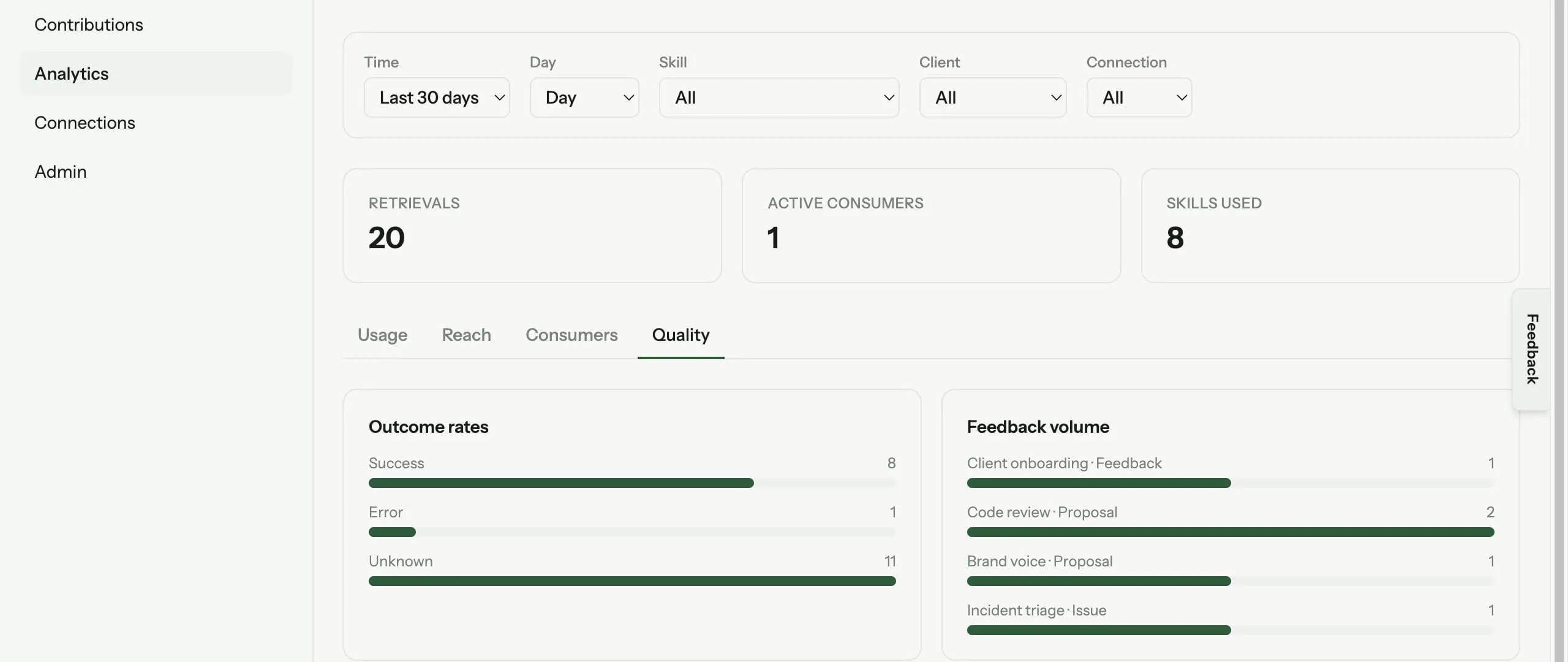Click the Unknown outcome bar
Screen dimensions: 1568x662
[x=632, y=581]
